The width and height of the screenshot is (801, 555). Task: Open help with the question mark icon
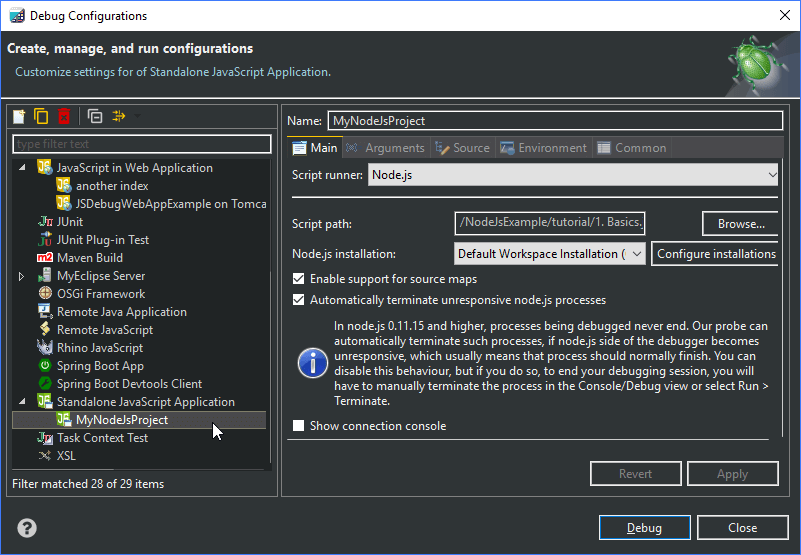[27, 528]
